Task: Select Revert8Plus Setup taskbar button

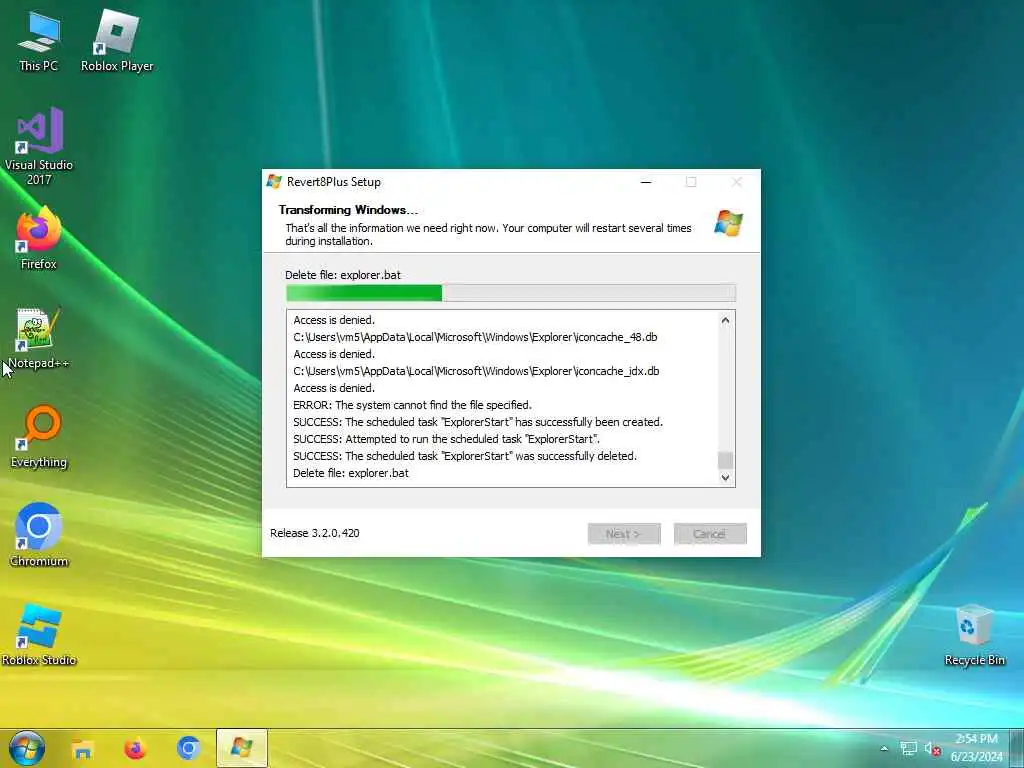Action: click(242, 748)
